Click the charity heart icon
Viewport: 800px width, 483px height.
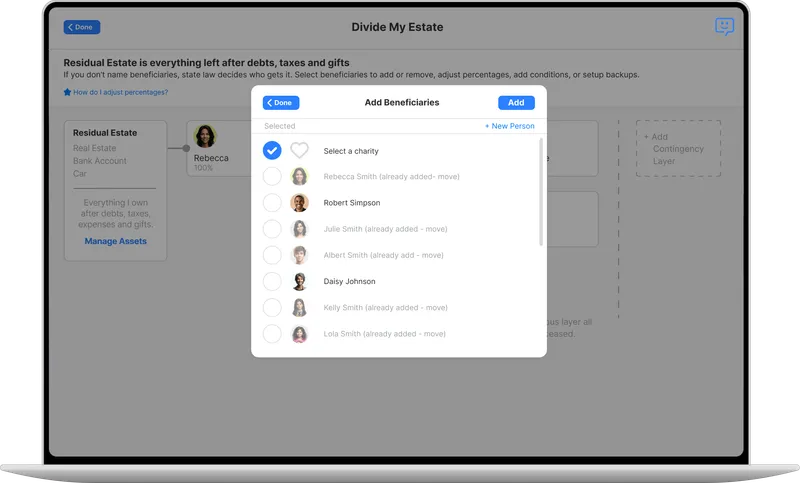[299, 150]
